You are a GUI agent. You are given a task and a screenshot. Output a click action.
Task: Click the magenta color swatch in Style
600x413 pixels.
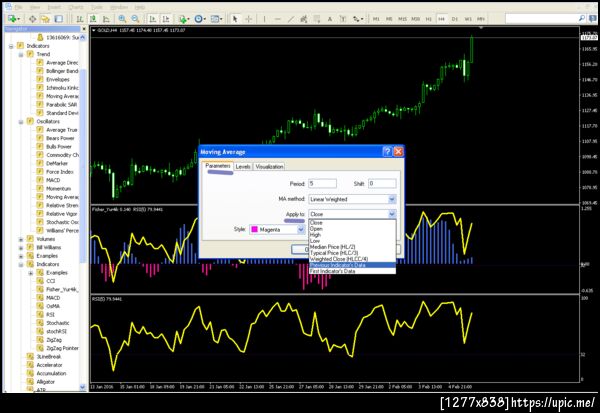tap(254, 229)
